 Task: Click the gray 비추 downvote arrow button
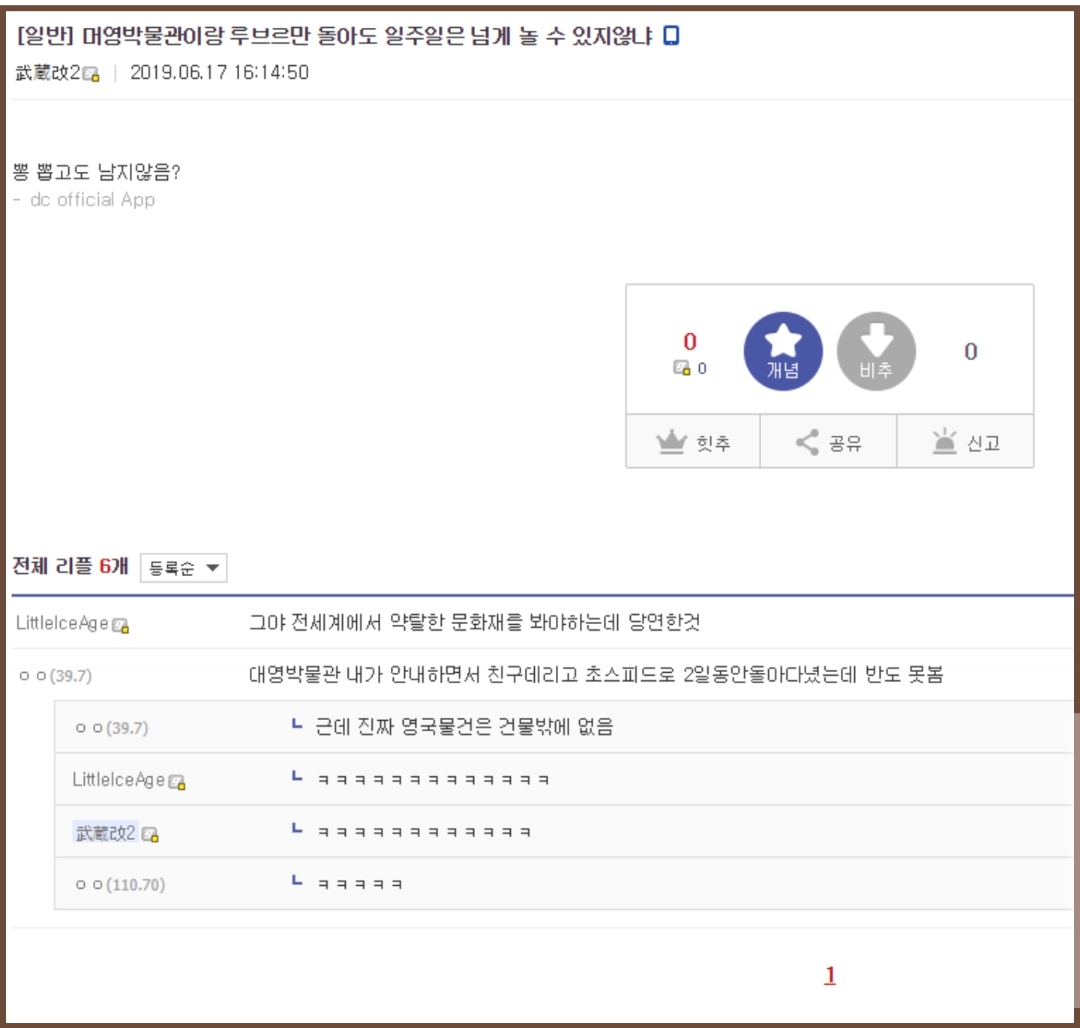(875, 351)
